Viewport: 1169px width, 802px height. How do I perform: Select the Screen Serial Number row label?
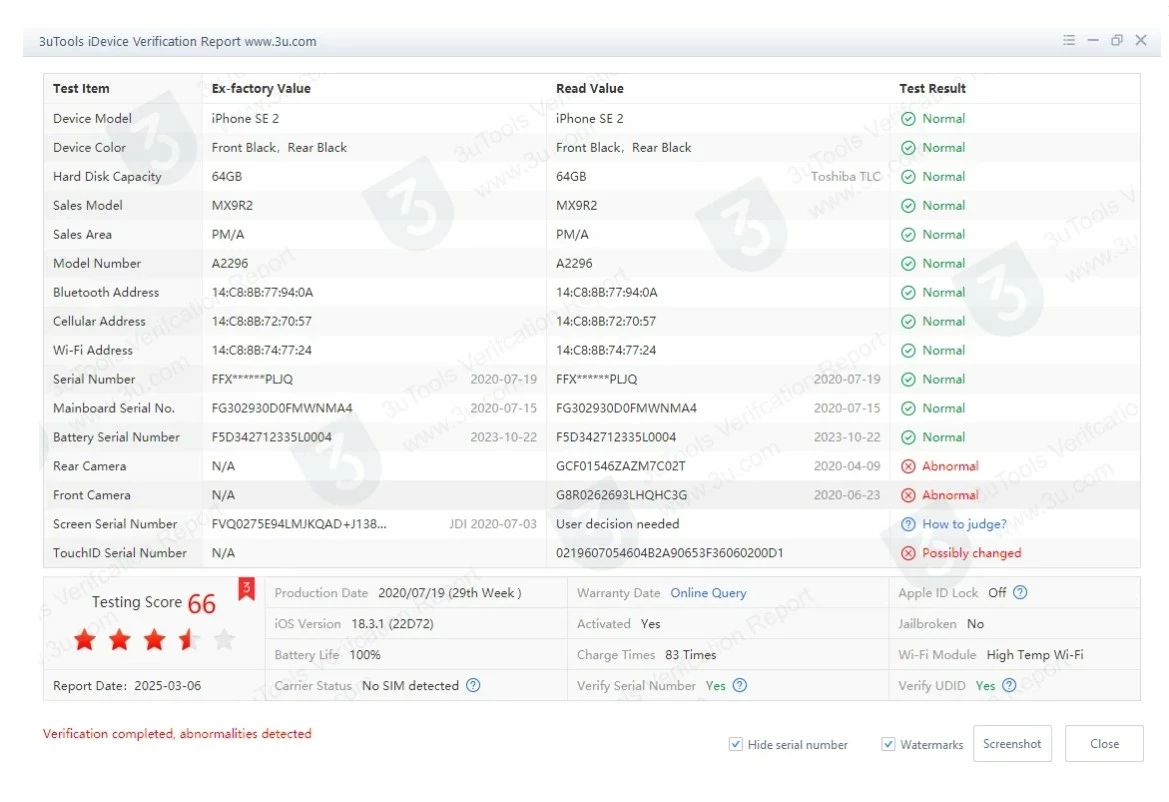click(115, 525)
